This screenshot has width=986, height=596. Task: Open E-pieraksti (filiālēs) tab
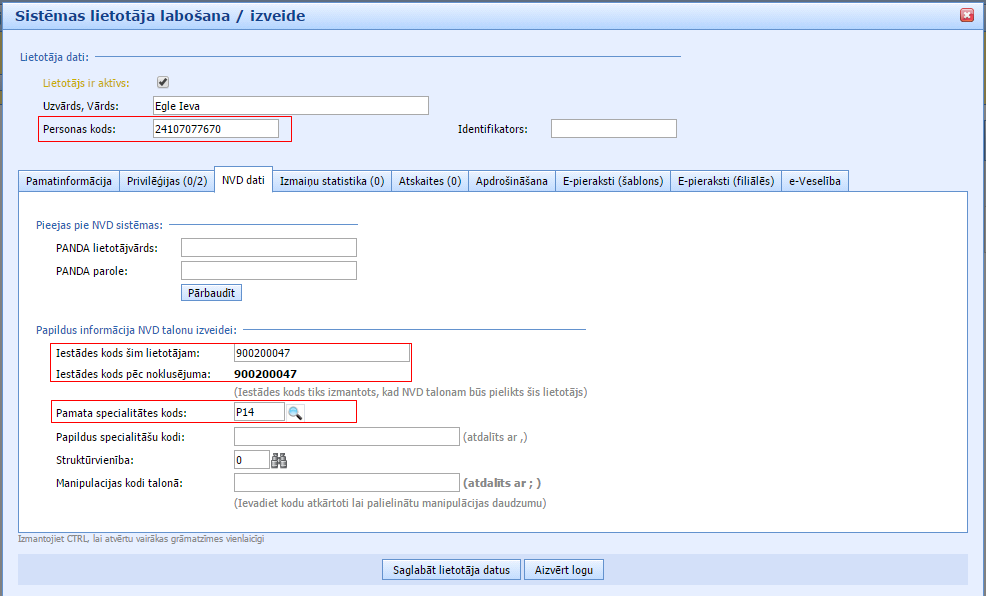(x=725, y=181)
